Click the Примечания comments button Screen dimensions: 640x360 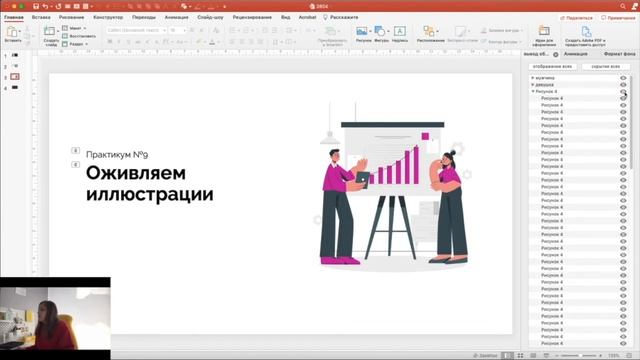coord(618,18)
